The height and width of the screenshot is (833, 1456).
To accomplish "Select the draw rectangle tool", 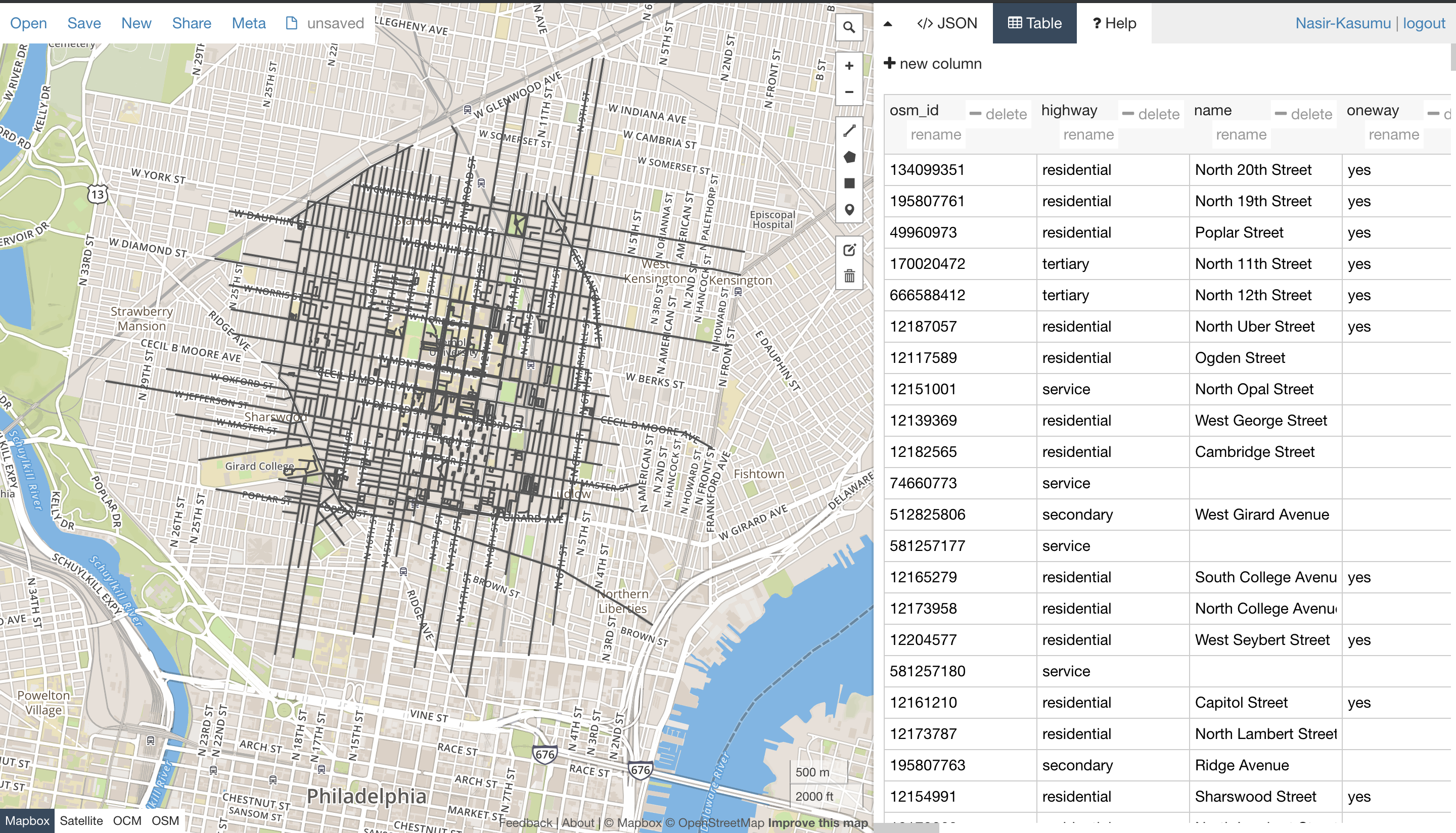I will pos(849,183).
